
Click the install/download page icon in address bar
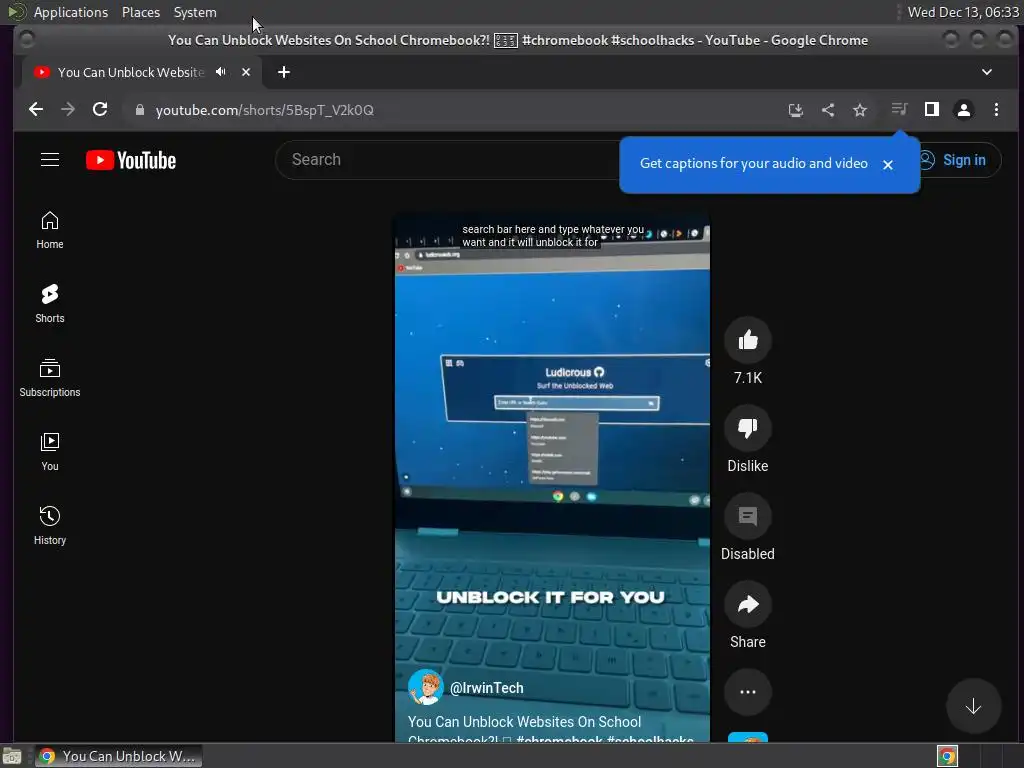click(x=795, y=110)
